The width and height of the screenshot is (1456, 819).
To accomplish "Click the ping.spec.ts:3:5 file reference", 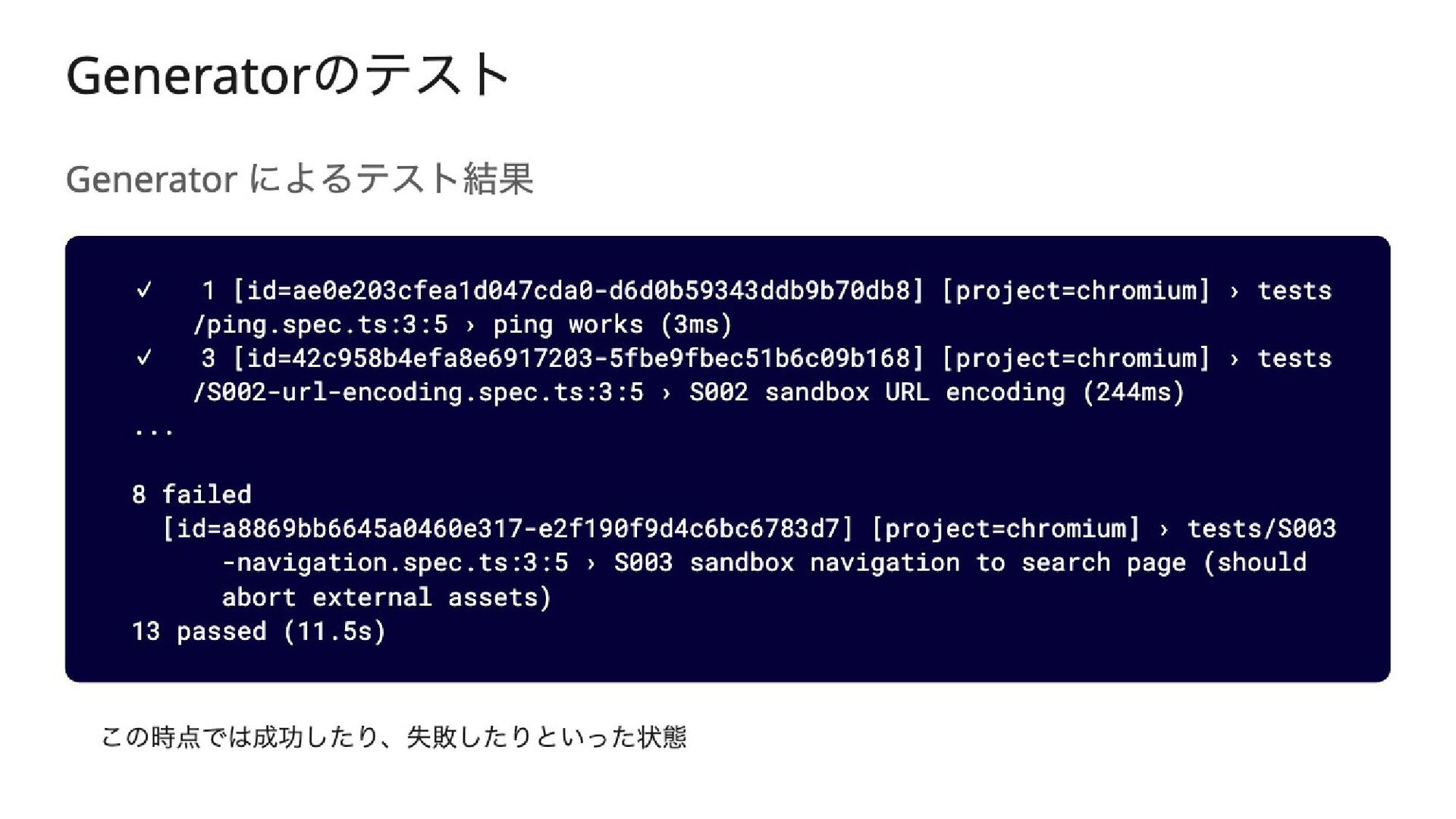I will (x=320, y=325).
